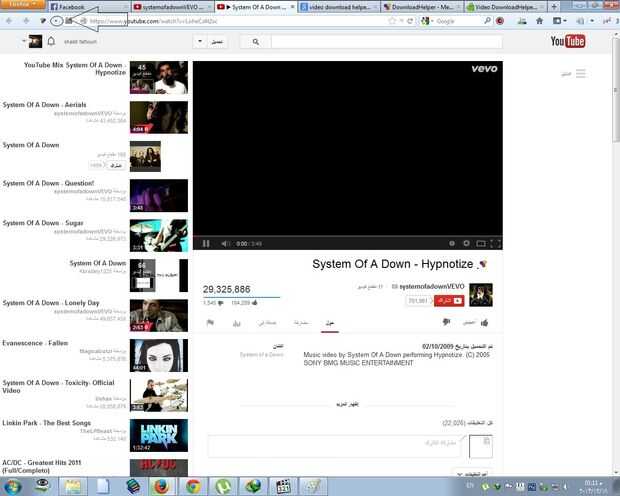Click the Show more description link
This screenshot has height=496, width=620.
click(x=347, y=404)
